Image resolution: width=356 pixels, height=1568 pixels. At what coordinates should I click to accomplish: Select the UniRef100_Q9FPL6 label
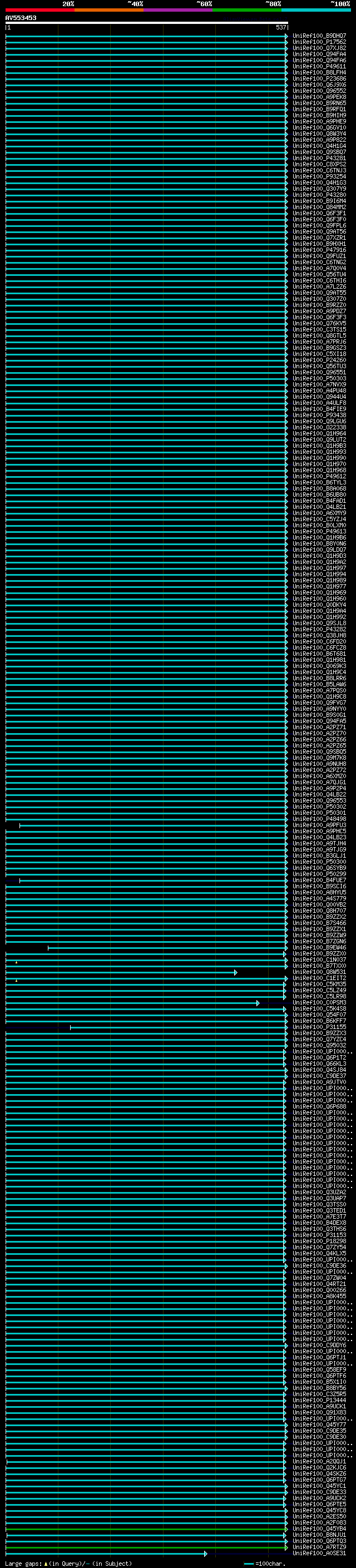click(319, 226)
